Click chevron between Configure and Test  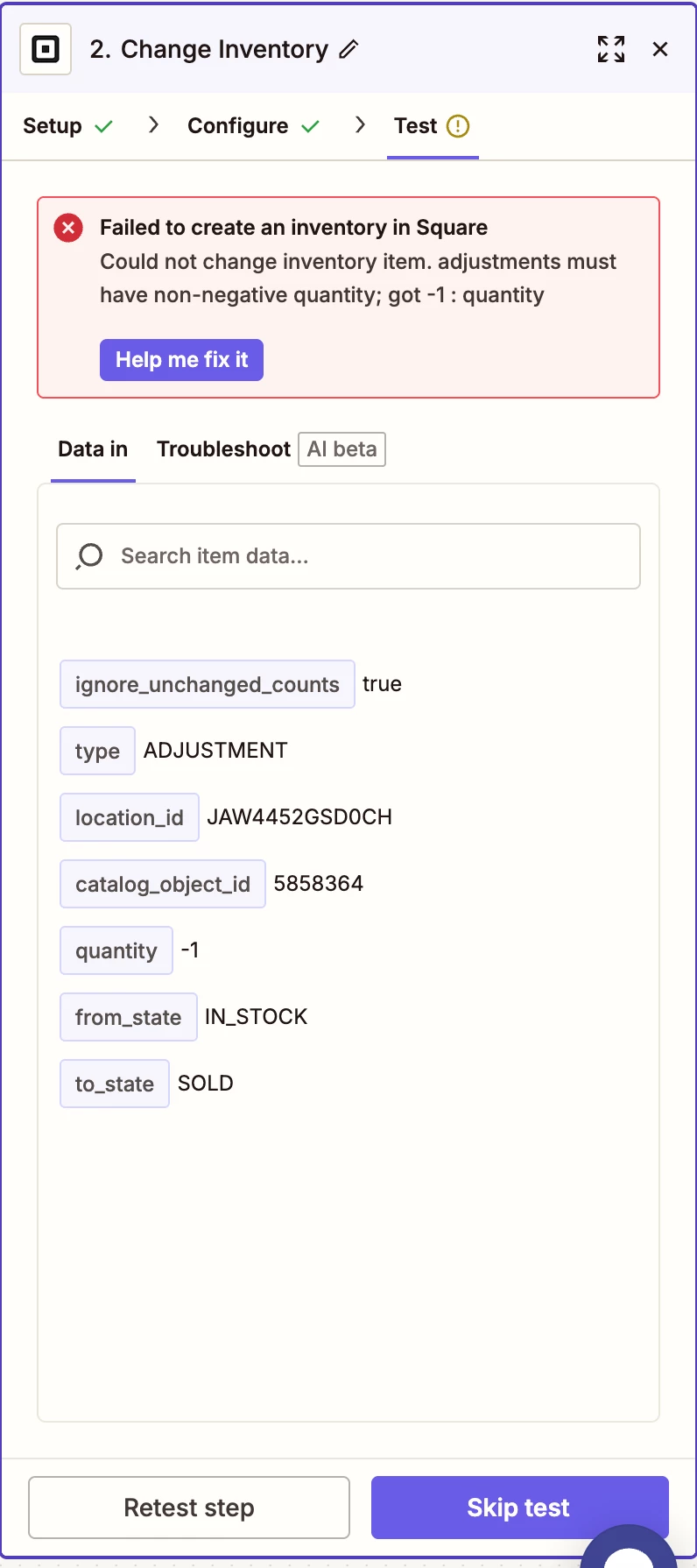pos(360,125)
